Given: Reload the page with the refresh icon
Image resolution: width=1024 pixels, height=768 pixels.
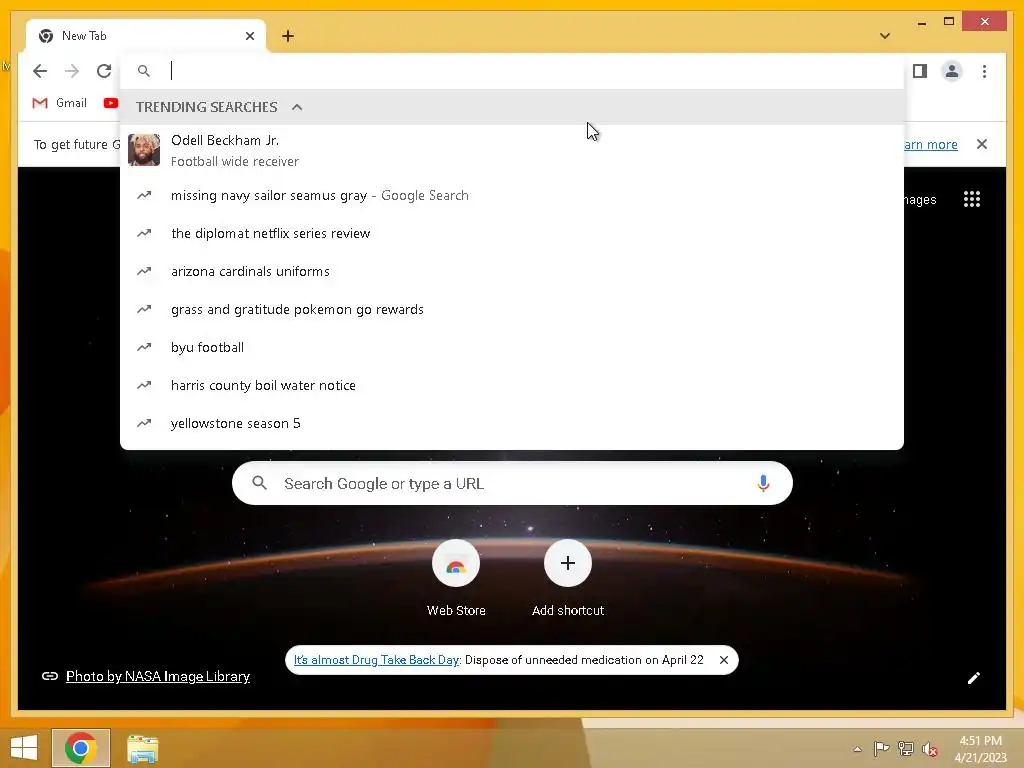Looking at the screenshot, I should click(x=104, y=71).
